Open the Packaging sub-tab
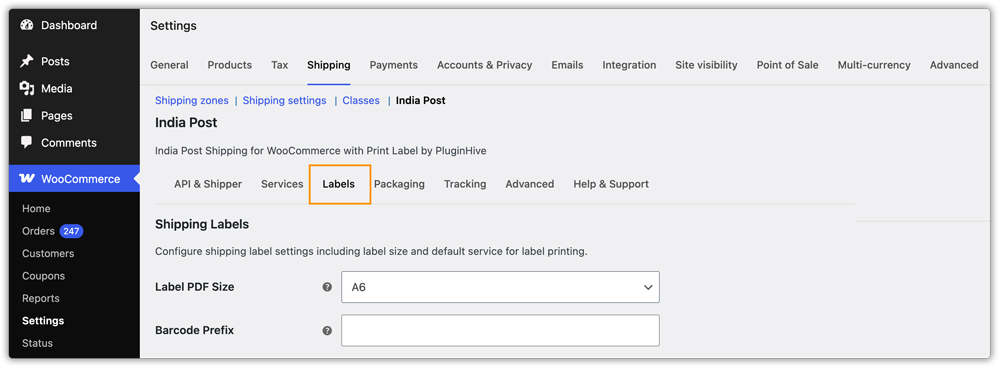The width and height of the screenshot is (1000, 369). tap(399, 184)
